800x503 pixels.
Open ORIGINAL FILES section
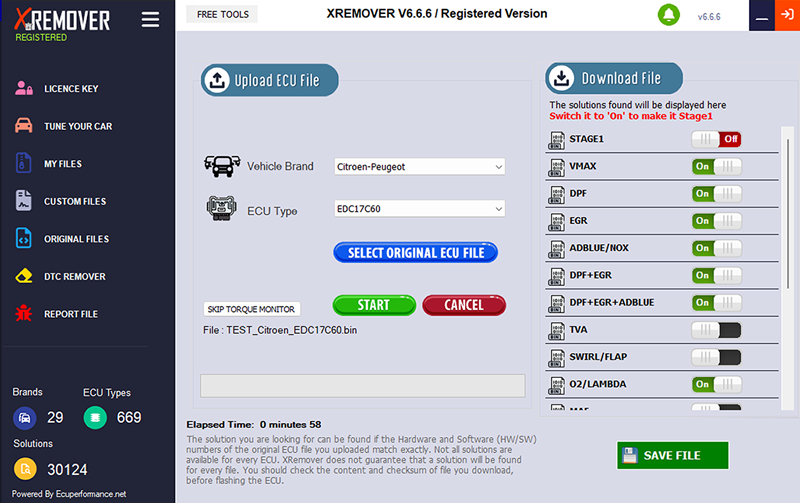point(77,239)
